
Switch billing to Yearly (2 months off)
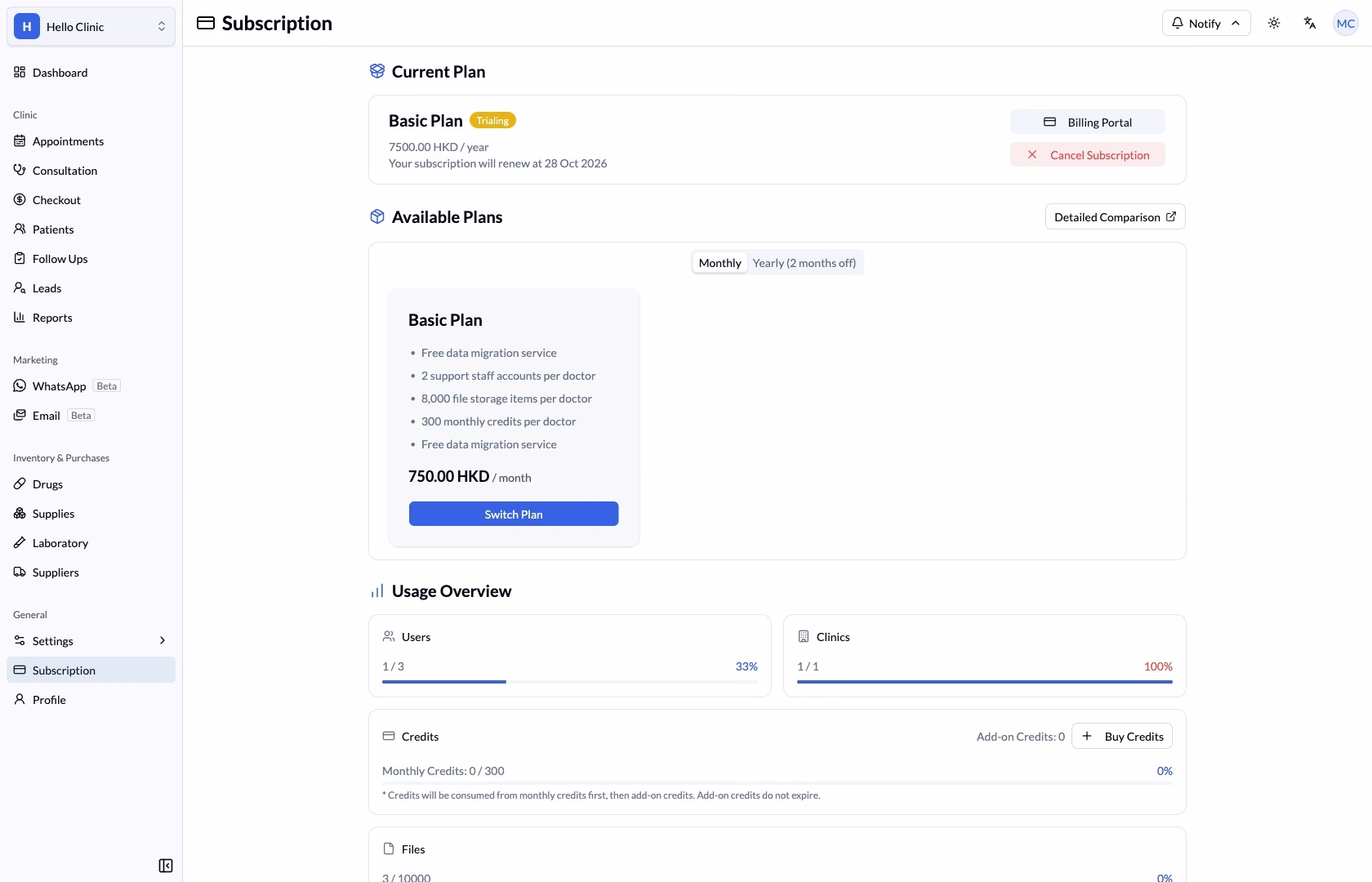click(x=804, y=263)
